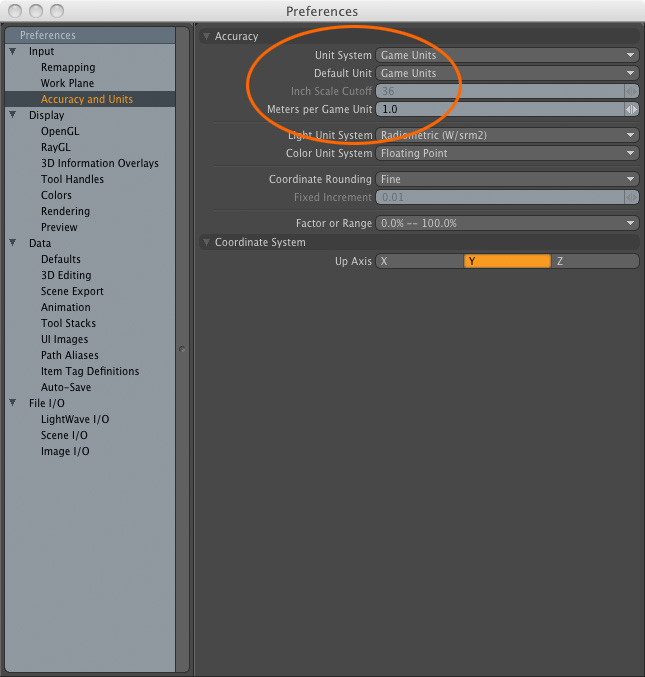Open LightWave I/O preferences
Viewport: 645px width, 677px height.
75,419
